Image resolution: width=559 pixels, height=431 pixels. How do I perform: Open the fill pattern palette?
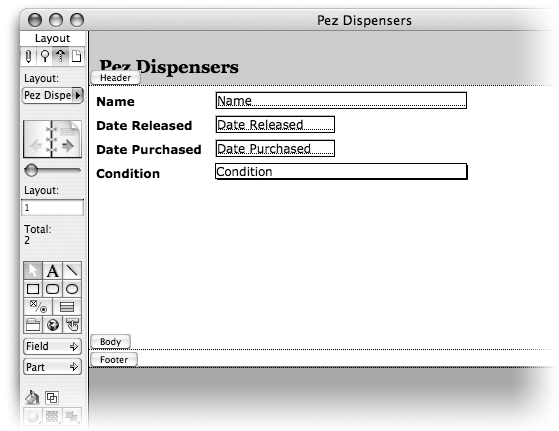coord(52,417)
